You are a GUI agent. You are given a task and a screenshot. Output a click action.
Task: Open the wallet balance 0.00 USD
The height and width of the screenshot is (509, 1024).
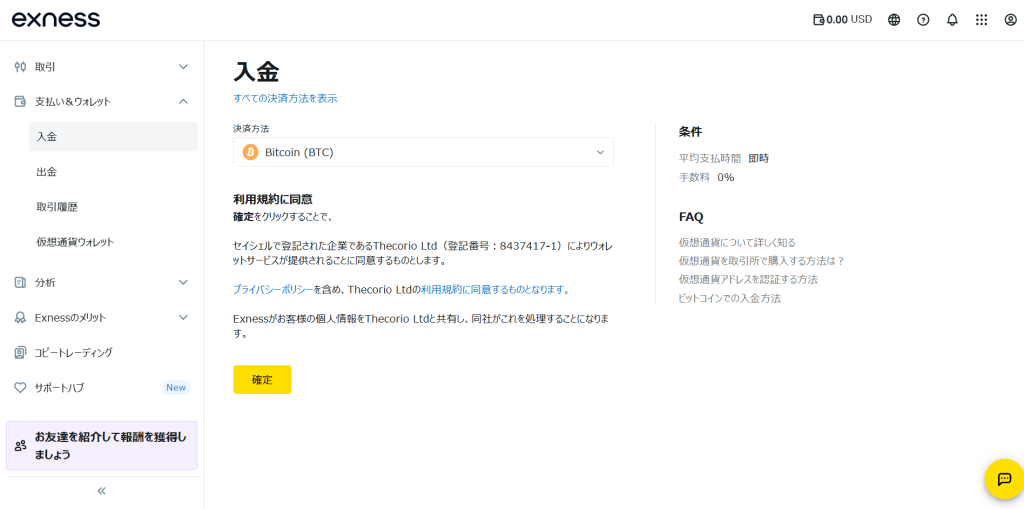[x=842, y=20]
